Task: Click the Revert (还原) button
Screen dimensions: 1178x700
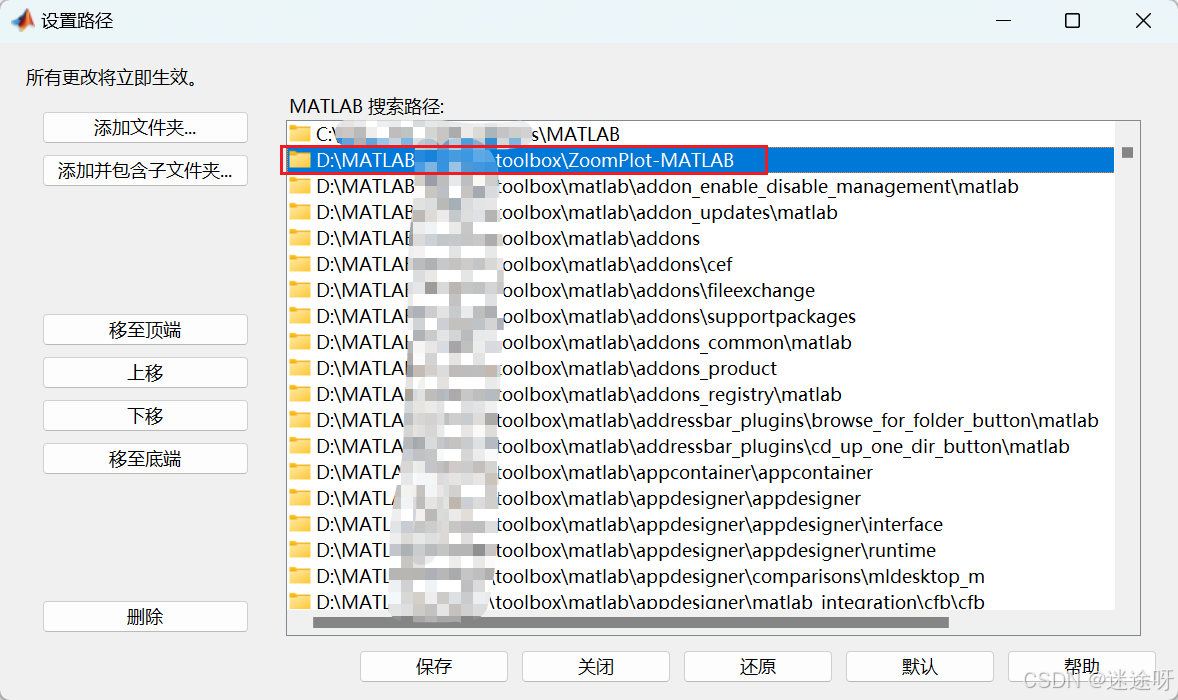Action: point(757,666)
